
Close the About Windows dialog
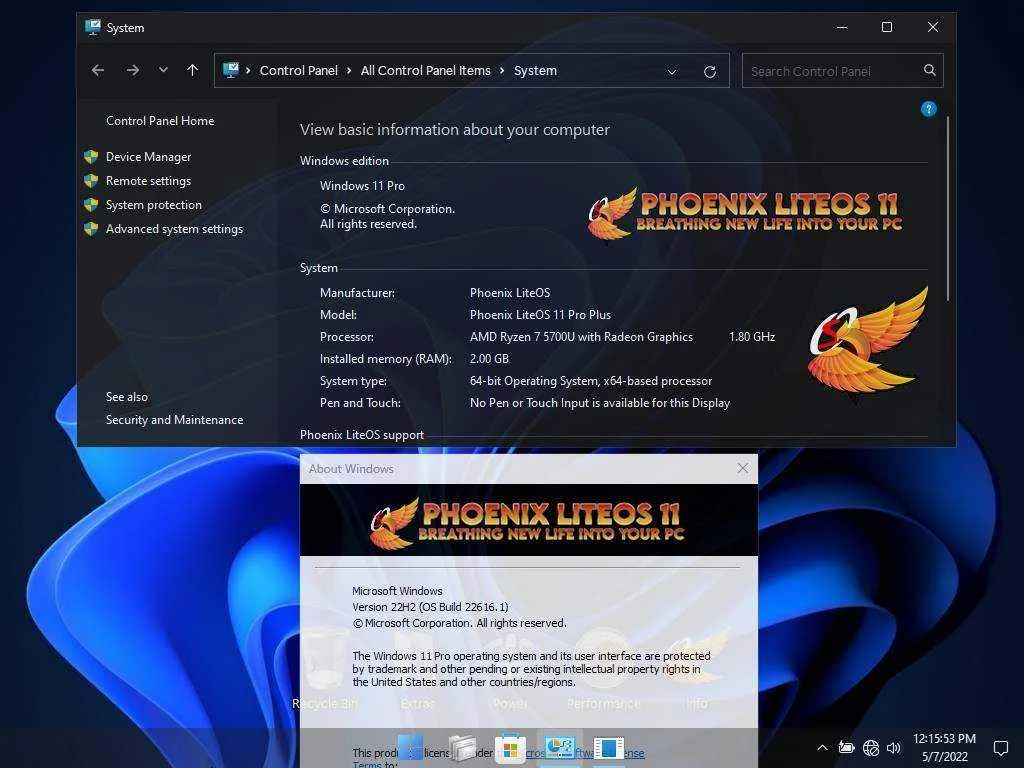tap(743, 468)
